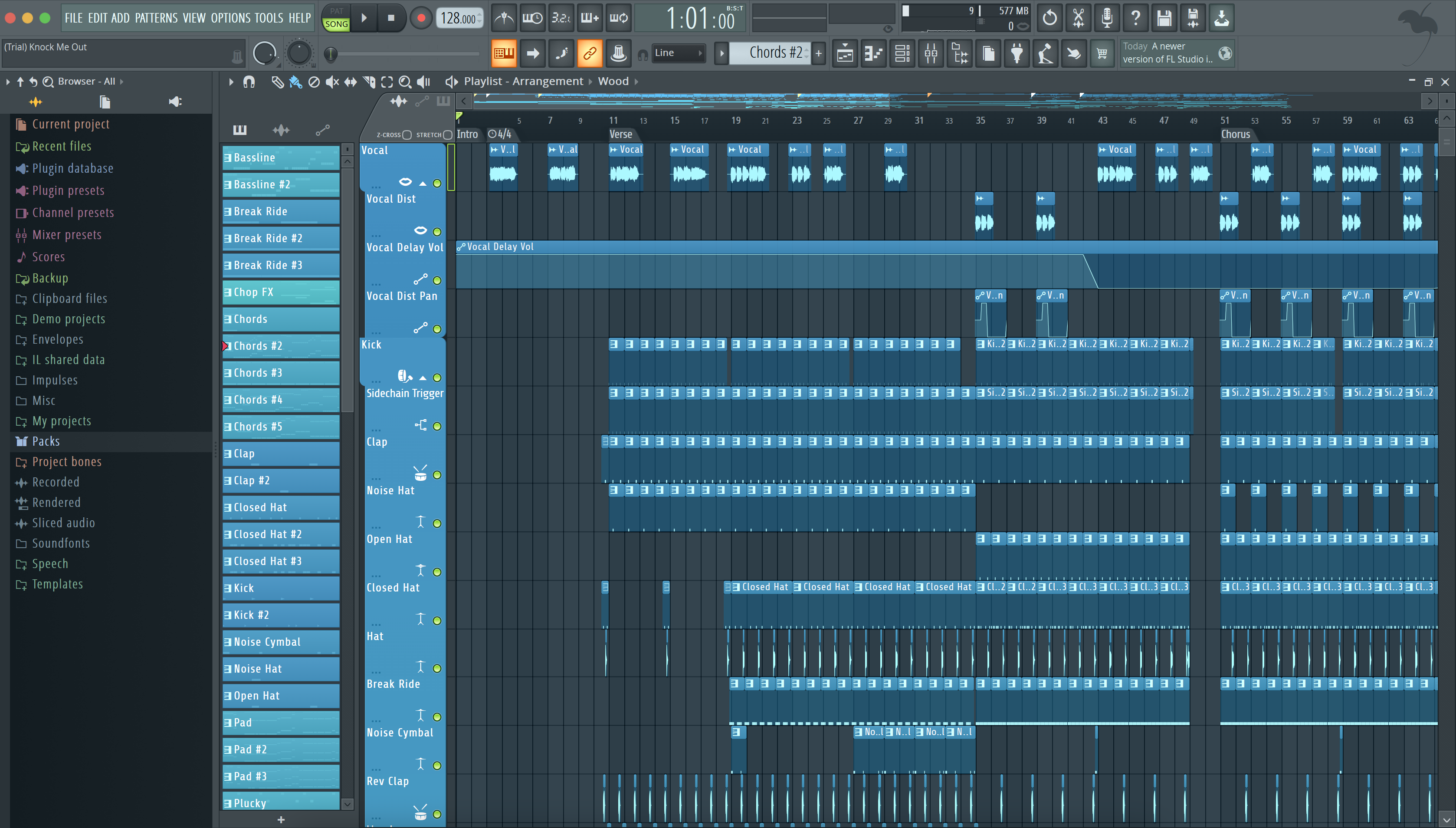Open the Mixer window icon
The image size is (1456, 828).
(x=931, y=53)
